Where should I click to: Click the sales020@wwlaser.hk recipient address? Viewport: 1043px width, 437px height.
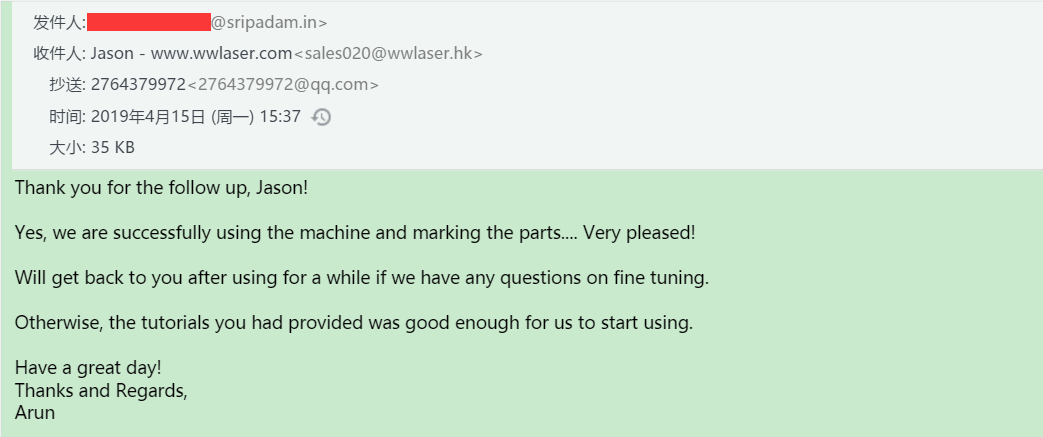388,54
